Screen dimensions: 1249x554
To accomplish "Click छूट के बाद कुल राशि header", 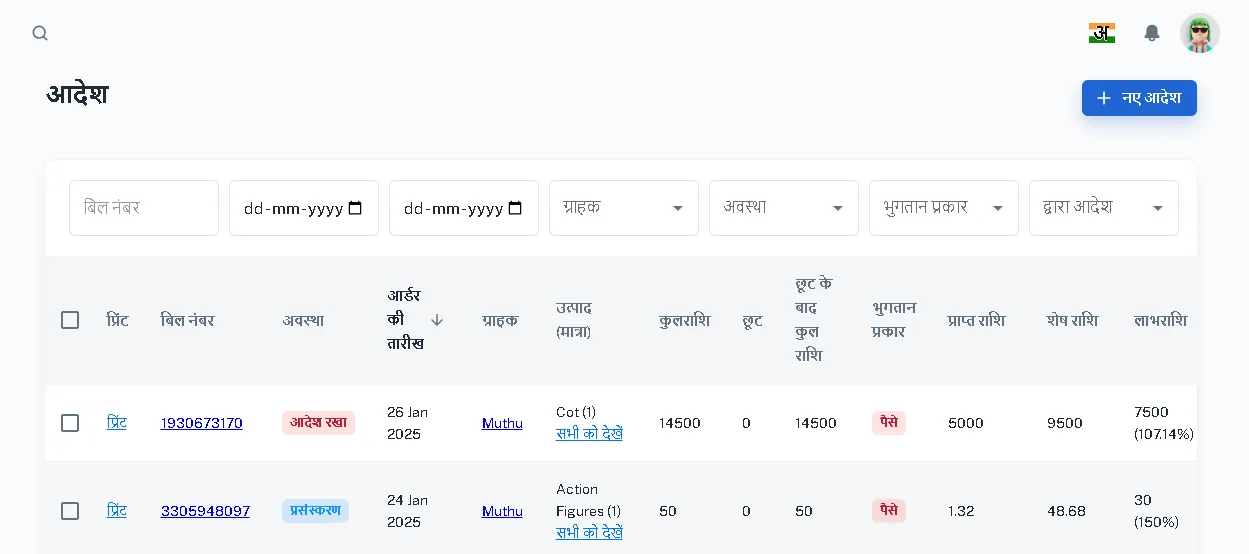I will (813, 320).
